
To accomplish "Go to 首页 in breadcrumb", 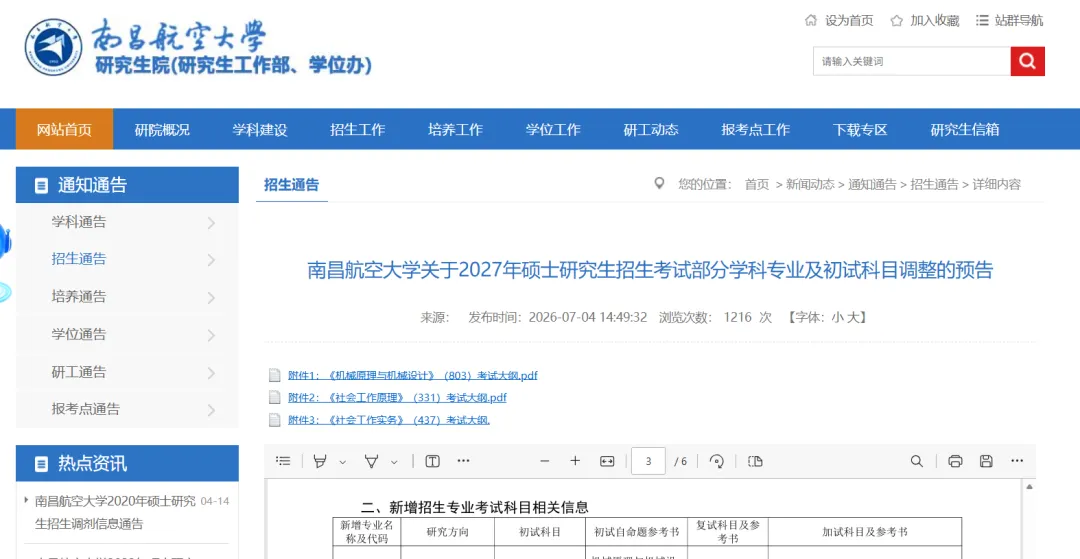I will [757, 184].
